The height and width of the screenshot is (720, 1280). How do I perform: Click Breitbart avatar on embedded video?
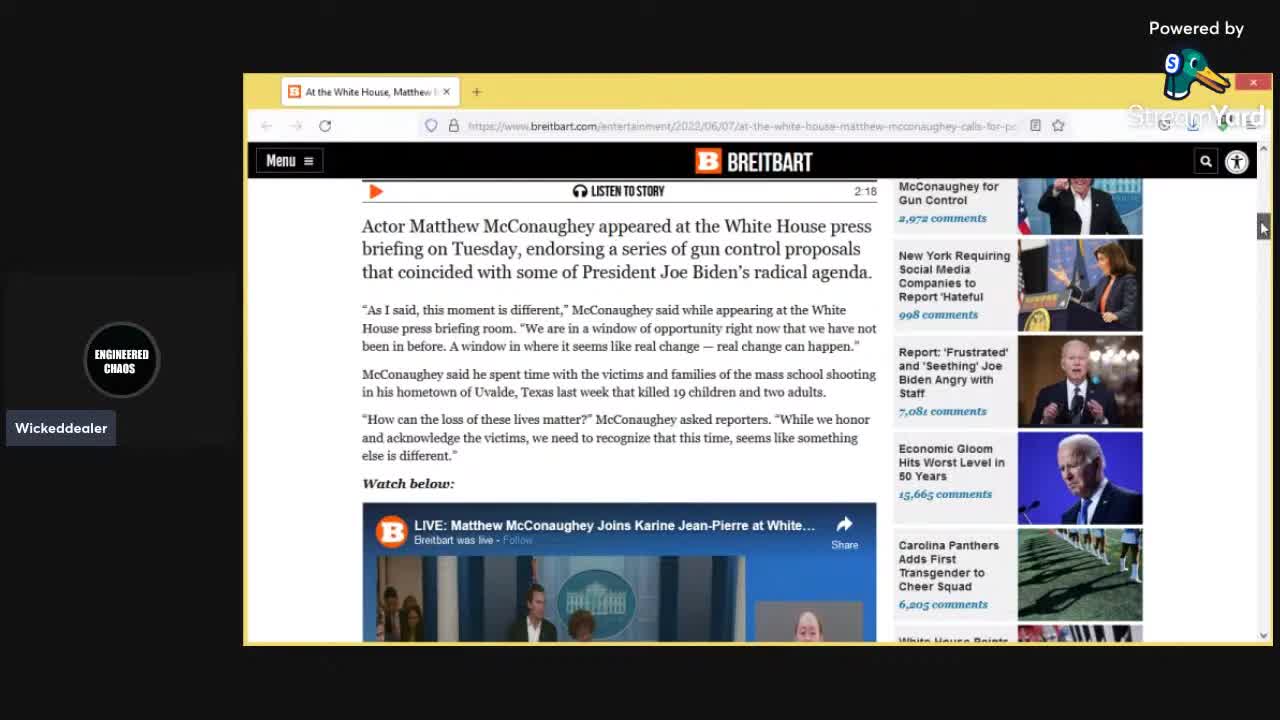coord(391,531)
